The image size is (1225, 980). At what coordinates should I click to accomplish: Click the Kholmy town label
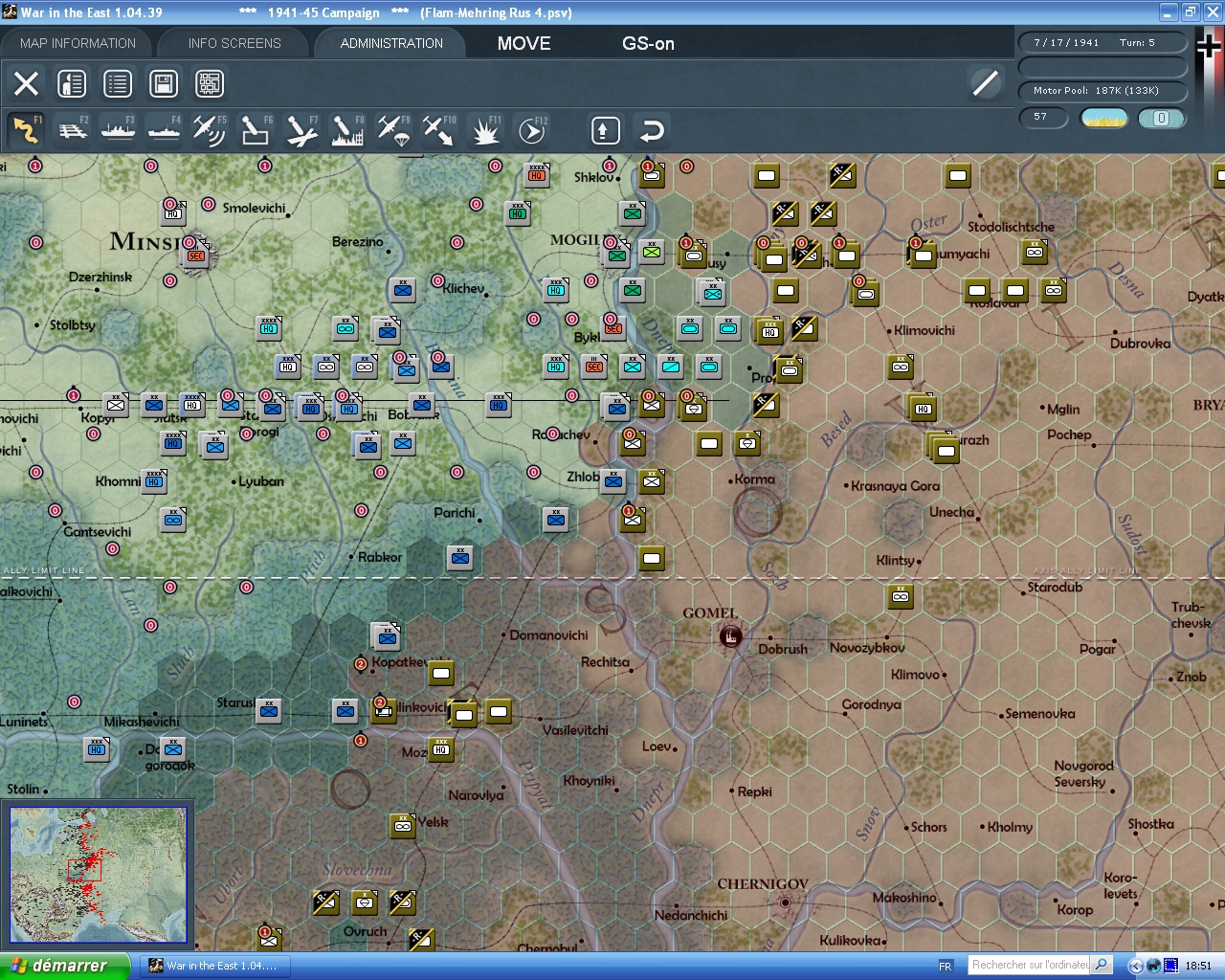(1010, 827)
